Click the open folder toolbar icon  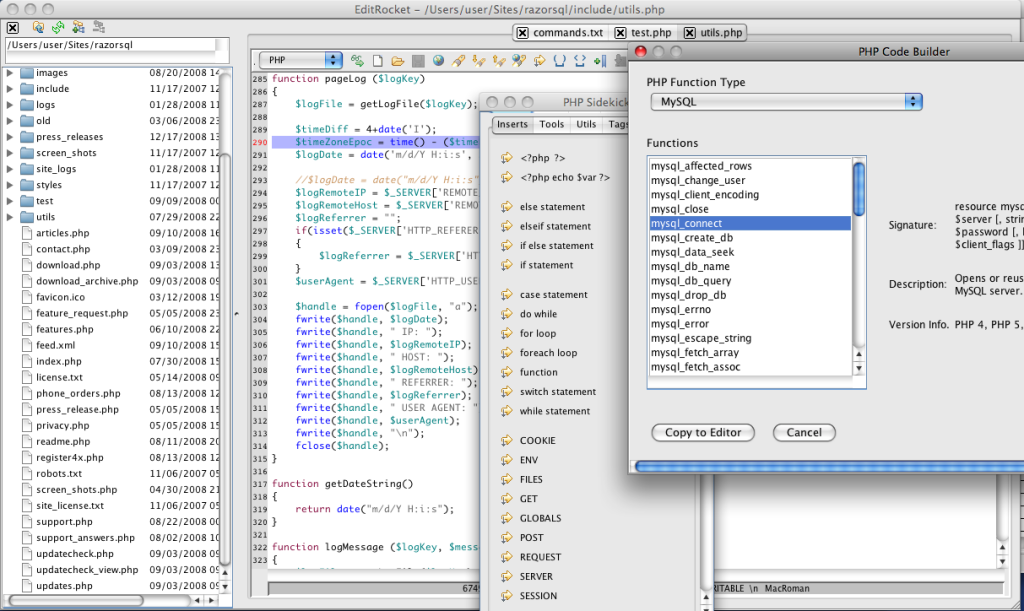click(397, 61)
